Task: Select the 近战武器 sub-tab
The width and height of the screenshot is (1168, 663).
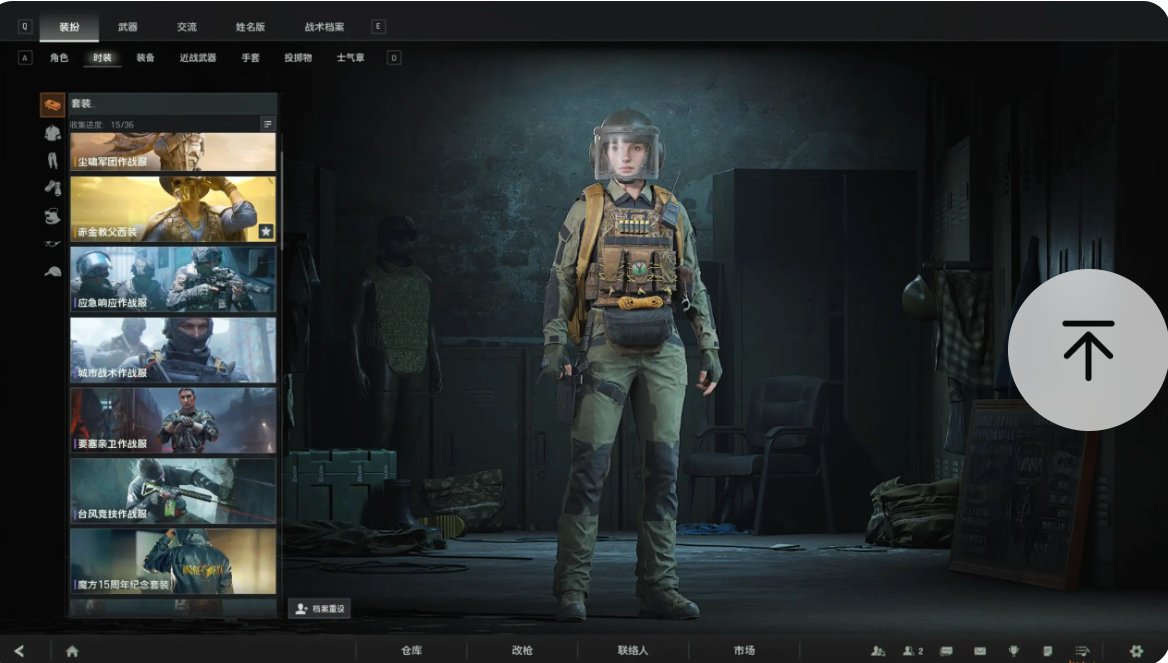Action: point(197,57)
